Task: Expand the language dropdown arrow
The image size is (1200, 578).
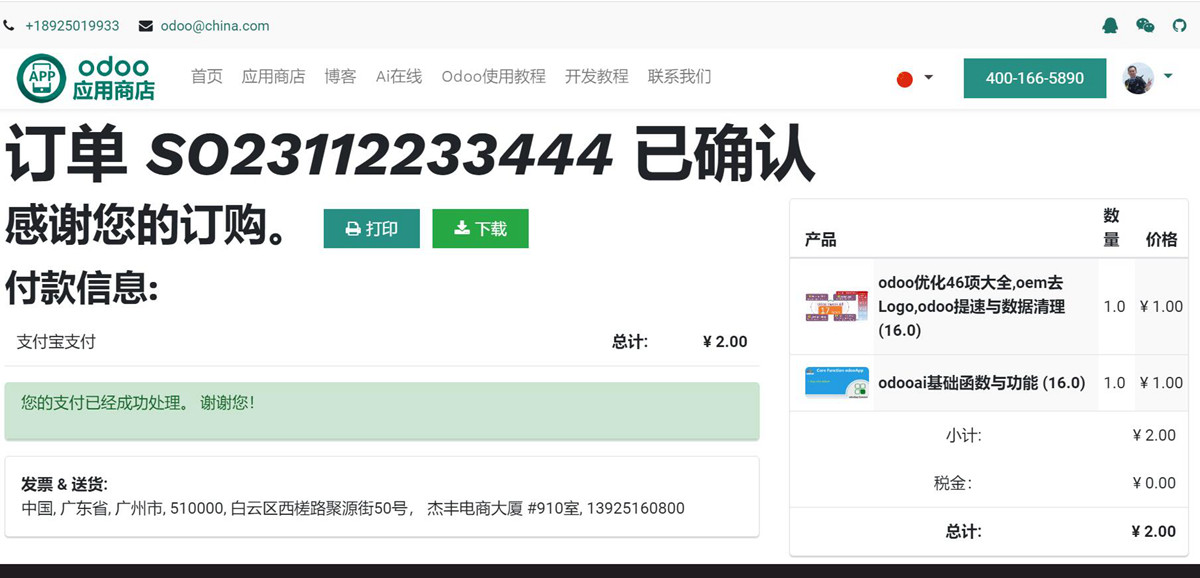Action: coord(928,77)
